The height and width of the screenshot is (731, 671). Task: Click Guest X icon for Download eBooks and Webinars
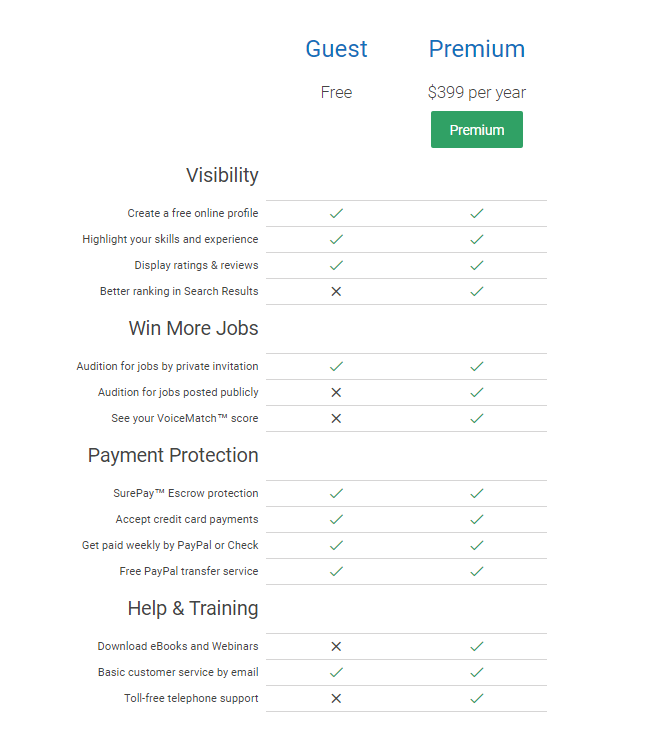336,647
